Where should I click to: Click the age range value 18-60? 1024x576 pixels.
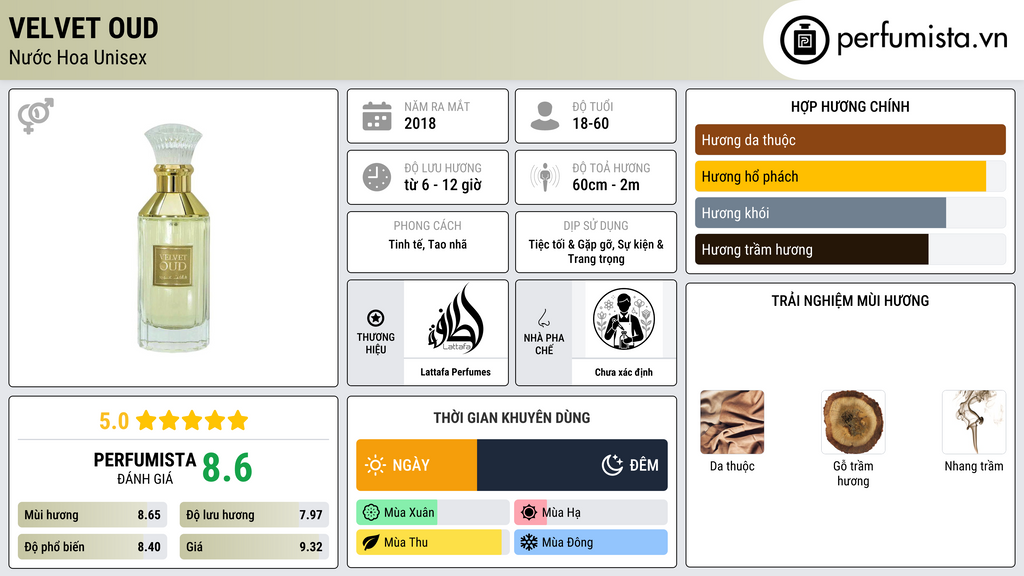pyautogui.click(x=590, y=123)
